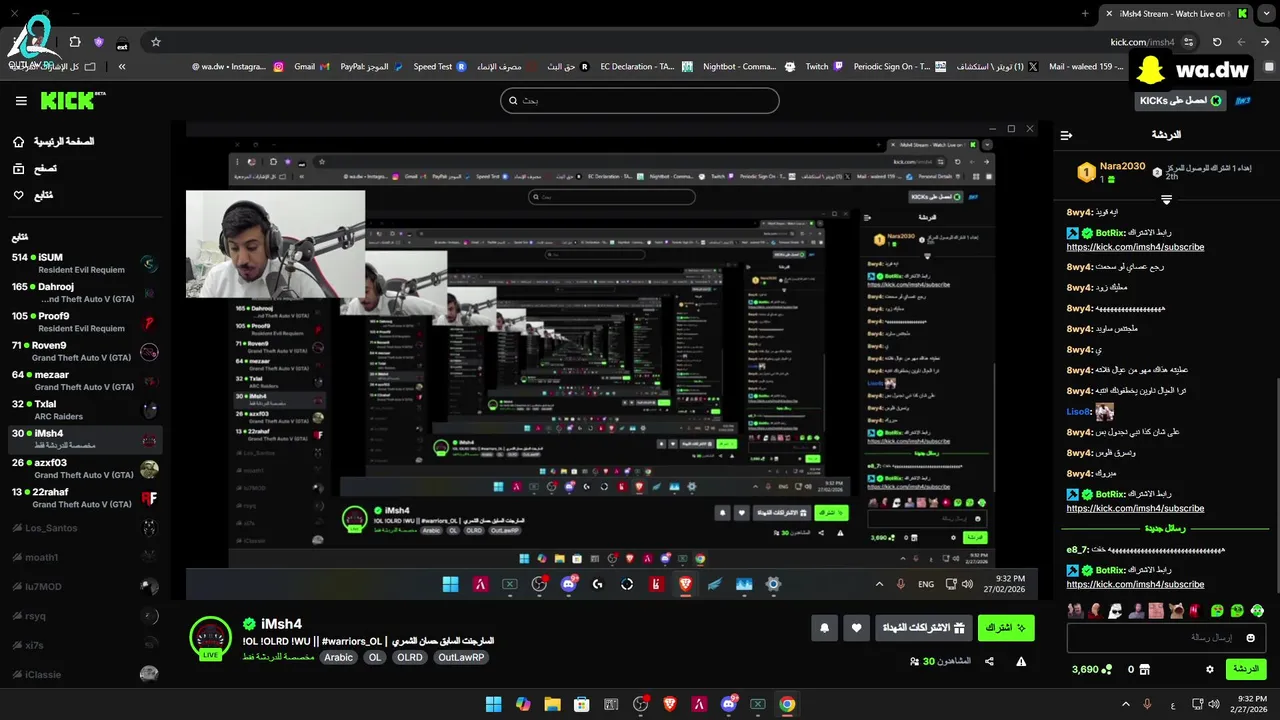Open chat settings gear icon
Screen dimensions: 1280x720
pos(1210,669)
